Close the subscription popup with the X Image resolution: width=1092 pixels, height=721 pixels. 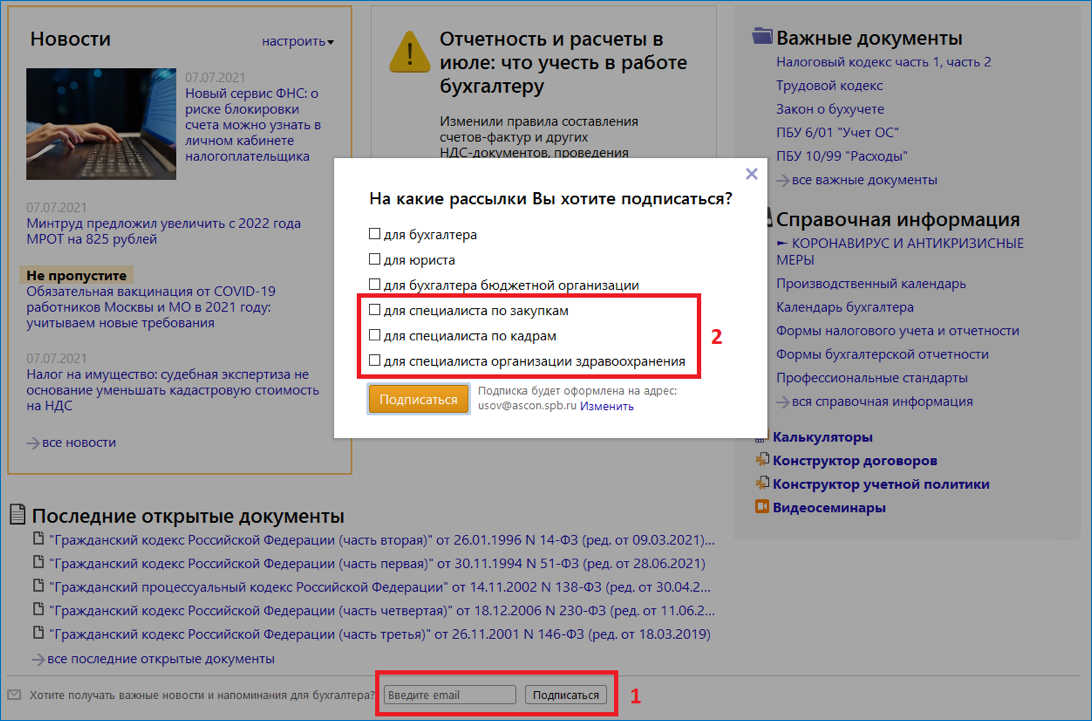[x=751, y=173]
